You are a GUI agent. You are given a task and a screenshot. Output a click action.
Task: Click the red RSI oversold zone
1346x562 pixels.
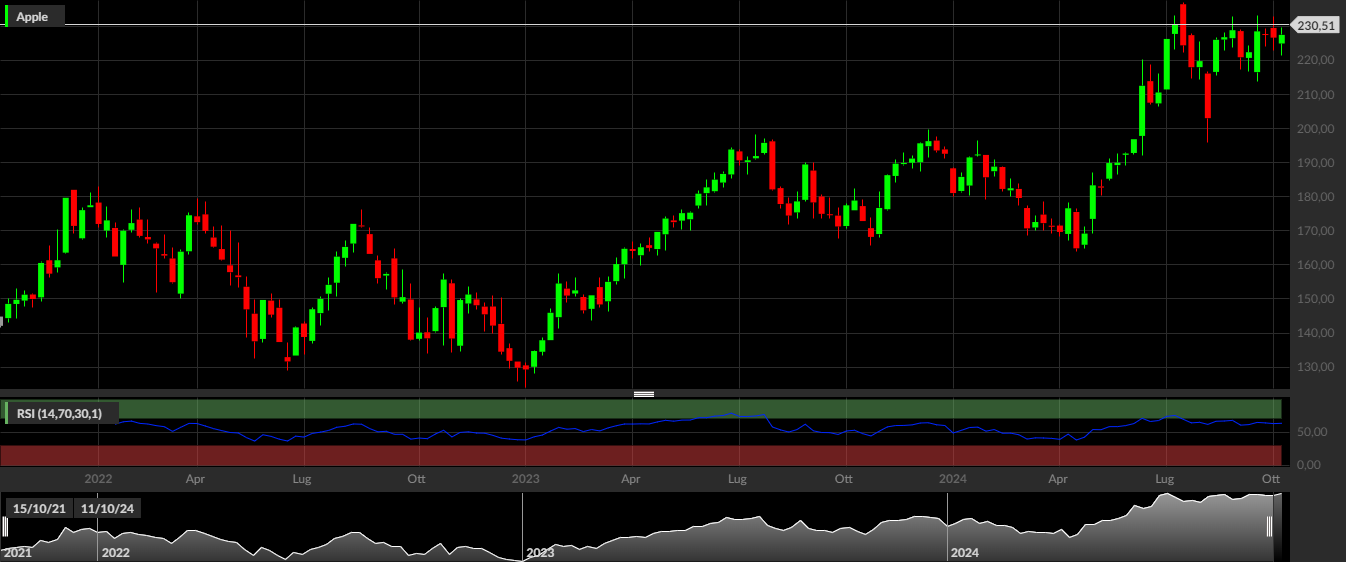click(x=640, y=455)
